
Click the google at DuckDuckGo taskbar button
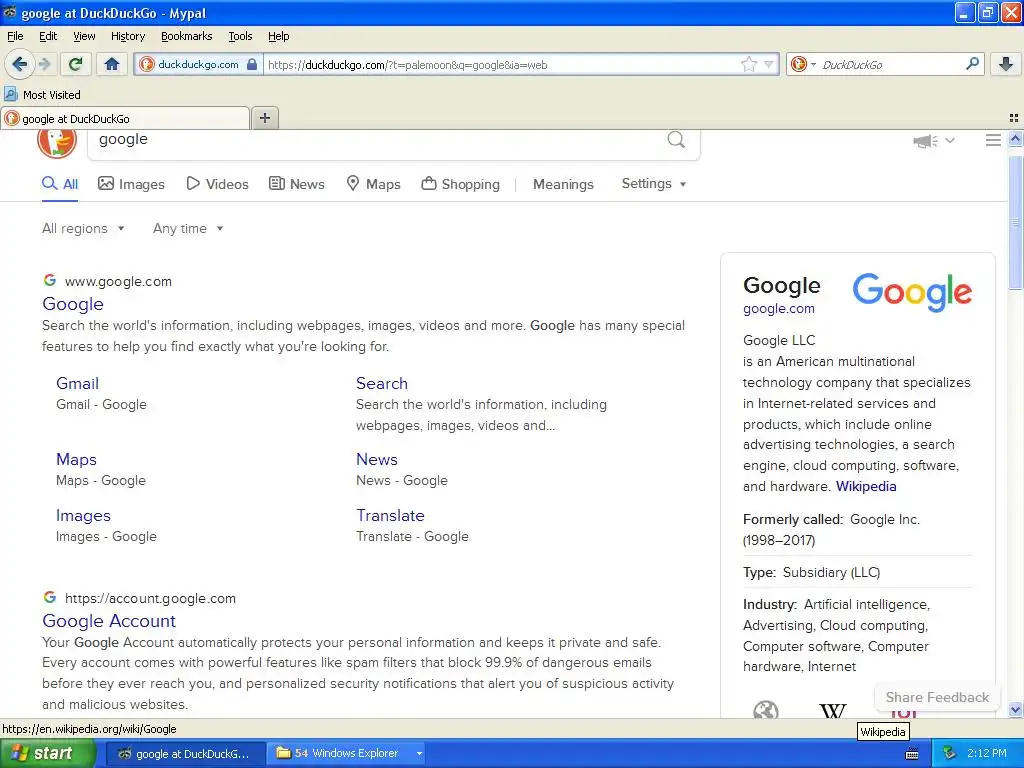pyautogui.click(x=185, y=753)
